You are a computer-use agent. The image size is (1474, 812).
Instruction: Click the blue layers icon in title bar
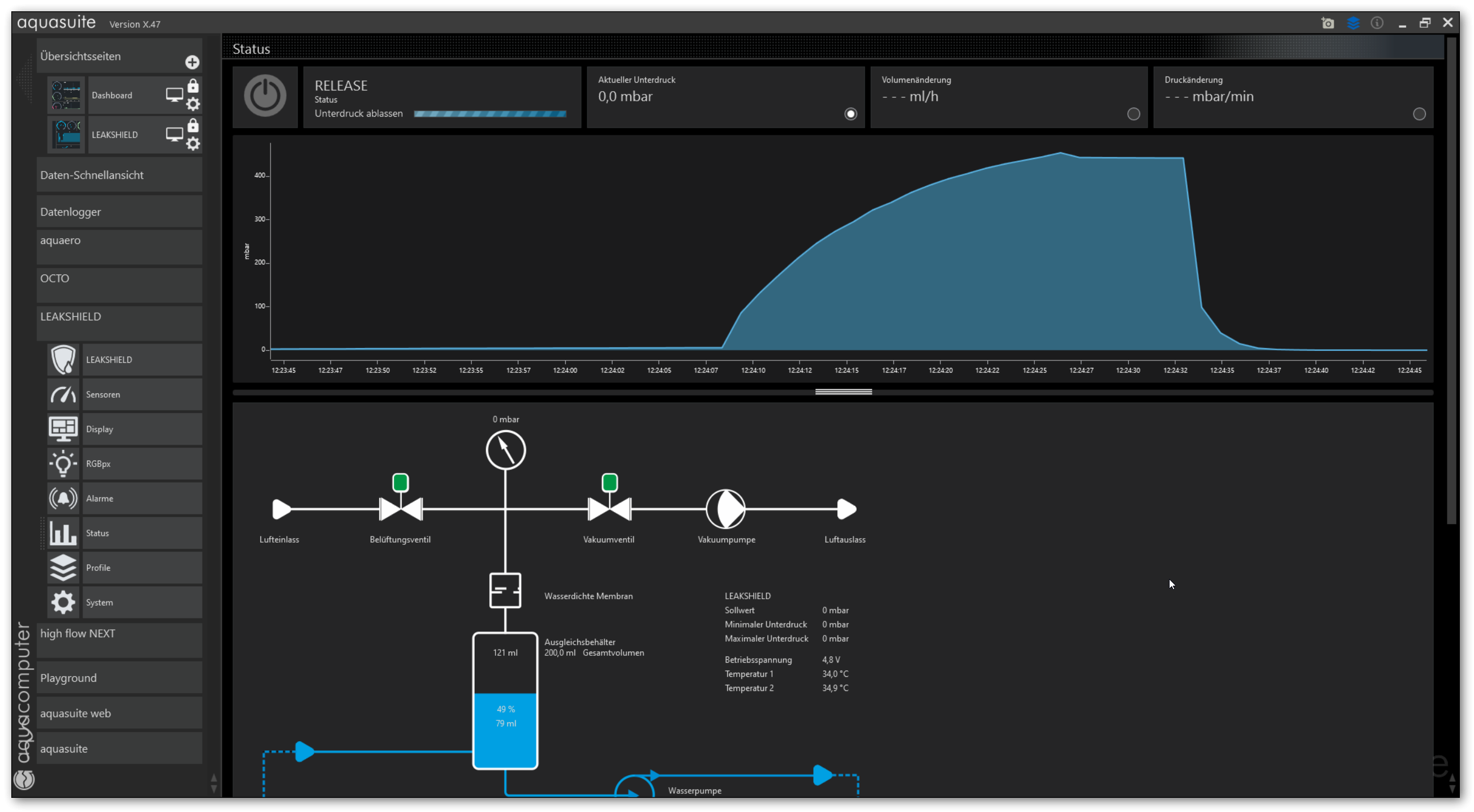pyautogui.click(x=1353, y=23)
